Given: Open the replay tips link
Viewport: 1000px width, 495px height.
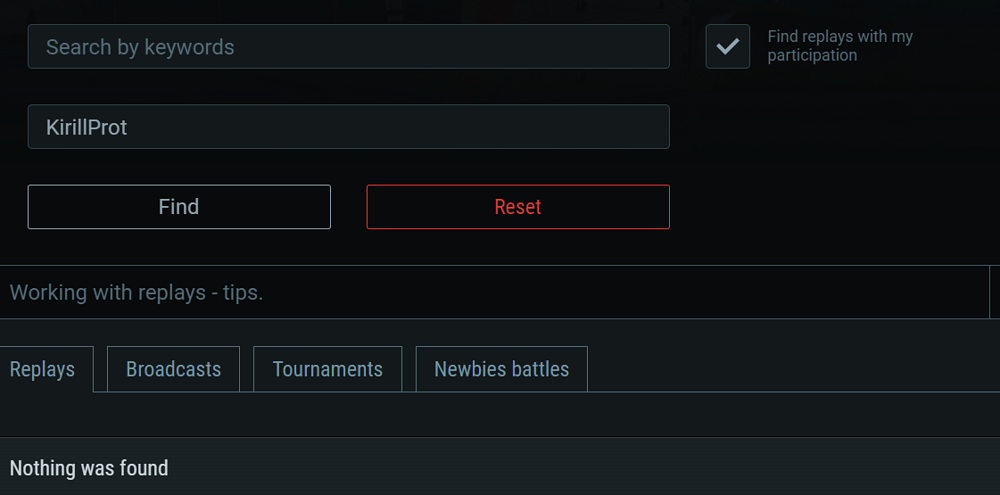Looking at the screenshot, I should click(136, 293).
